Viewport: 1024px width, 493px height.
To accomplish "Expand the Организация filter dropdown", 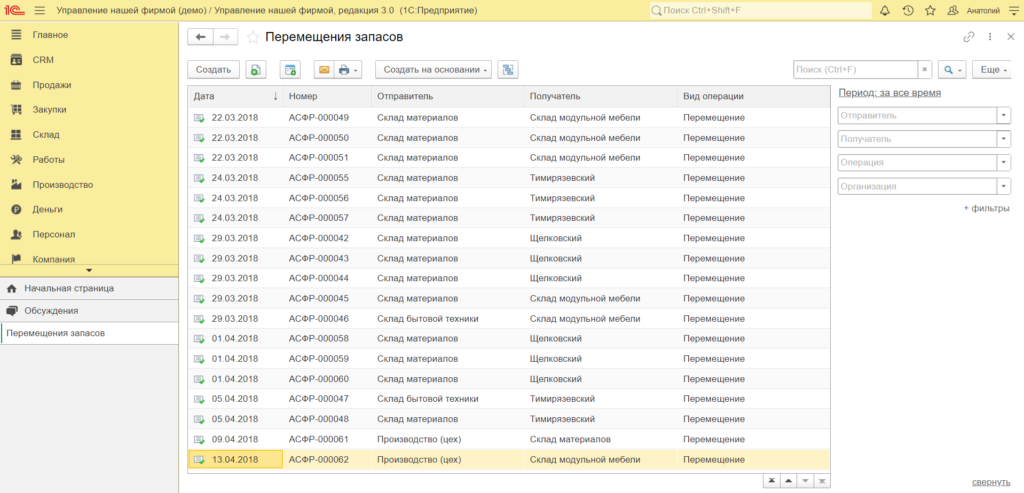I will (x=1004, y=186).
